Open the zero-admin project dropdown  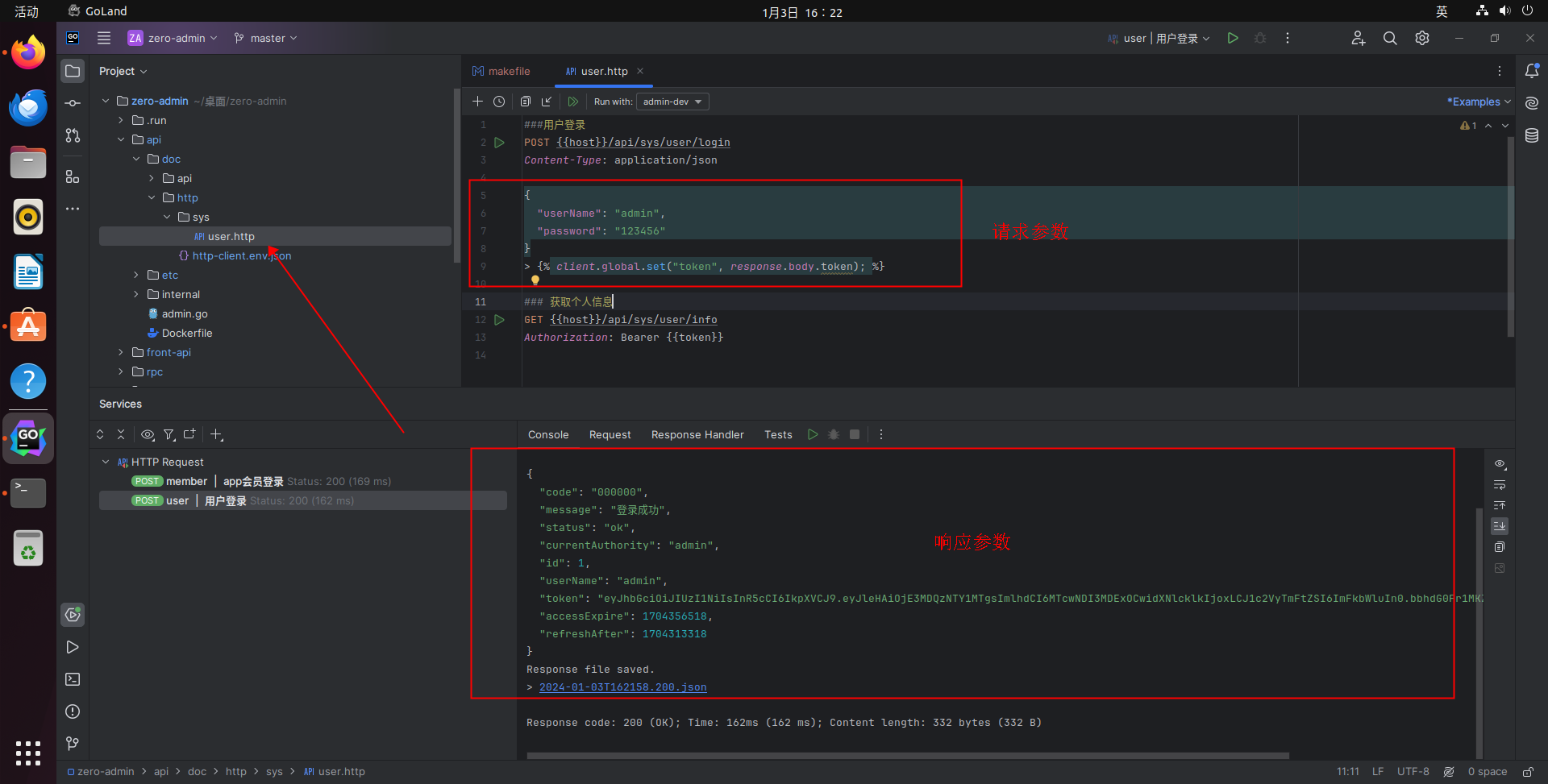pos(173,38)
